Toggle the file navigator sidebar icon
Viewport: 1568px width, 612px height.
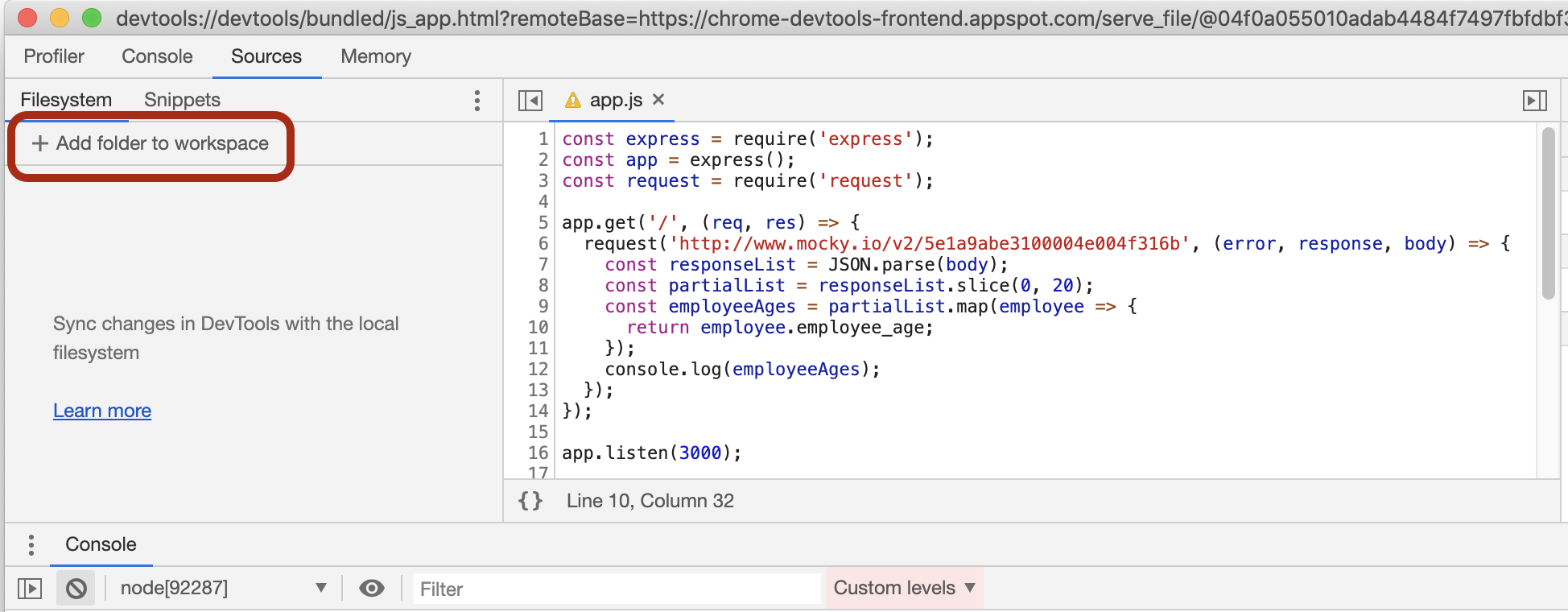point(530,101)
